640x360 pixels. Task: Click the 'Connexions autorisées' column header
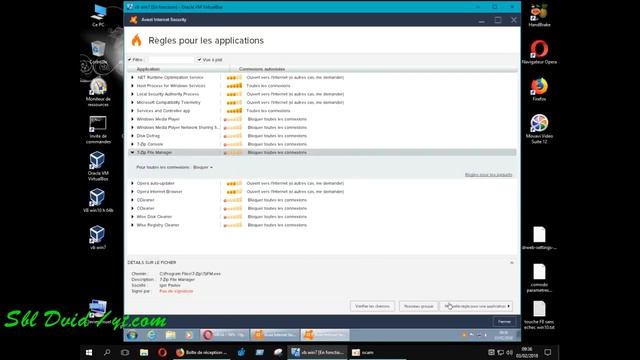pyautogui.click(x=262, y=69)
